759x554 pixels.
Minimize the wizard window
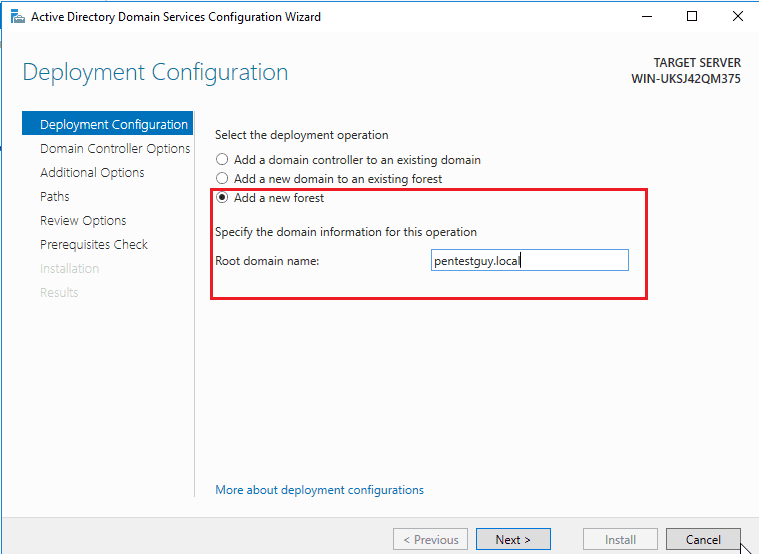click(647, 16)
